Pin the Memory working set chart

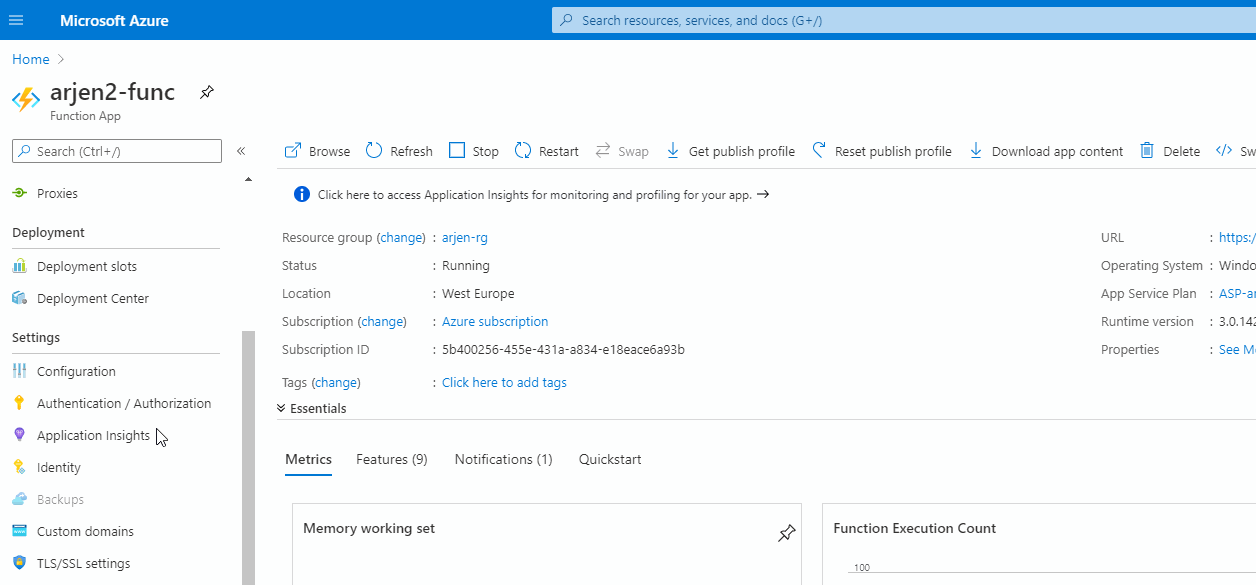786,533
